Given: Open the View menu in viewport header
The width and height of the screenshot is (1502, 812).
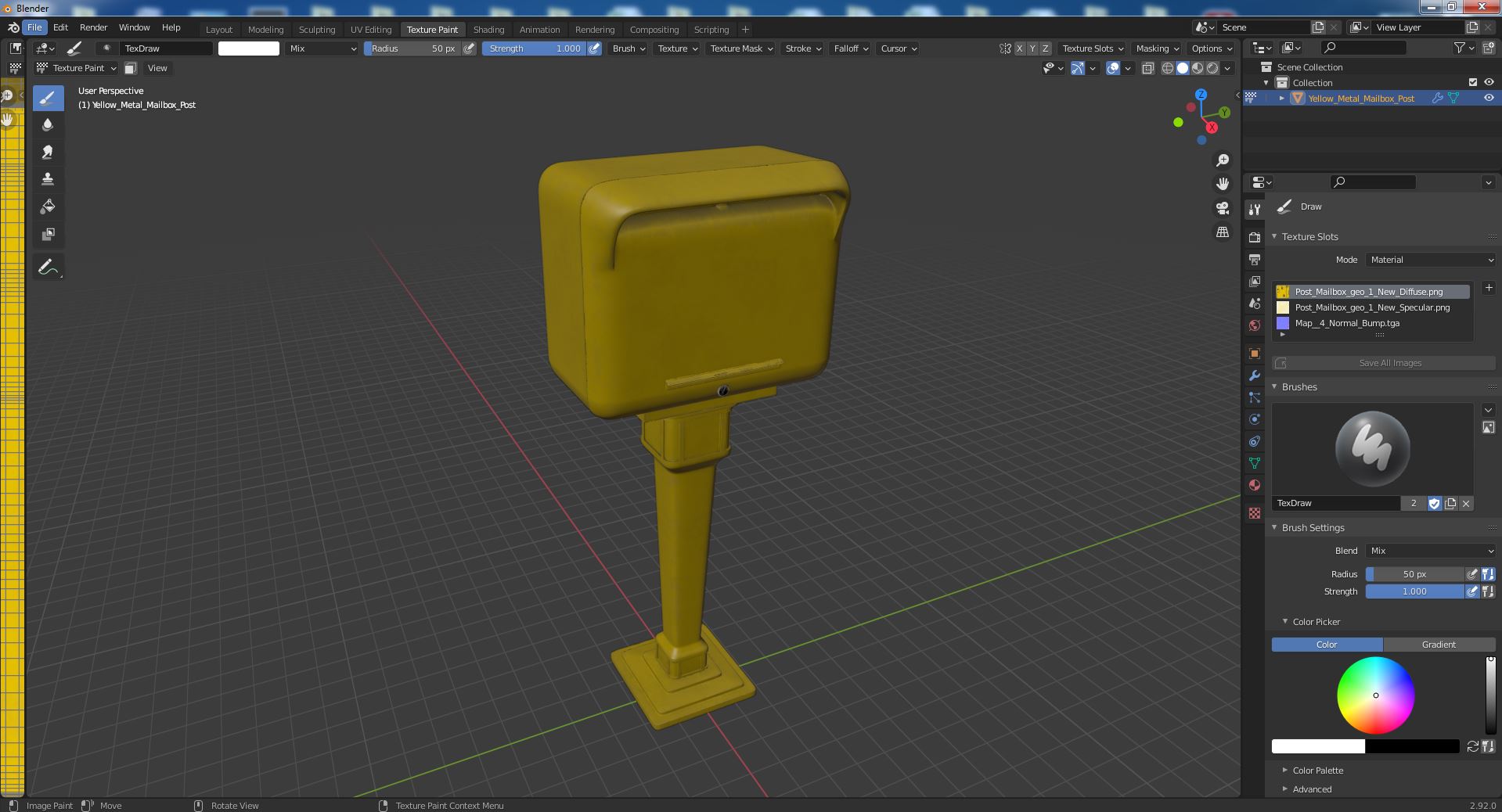Looking at the screenshot, I should pyautogui.click(x=157, y=68).
